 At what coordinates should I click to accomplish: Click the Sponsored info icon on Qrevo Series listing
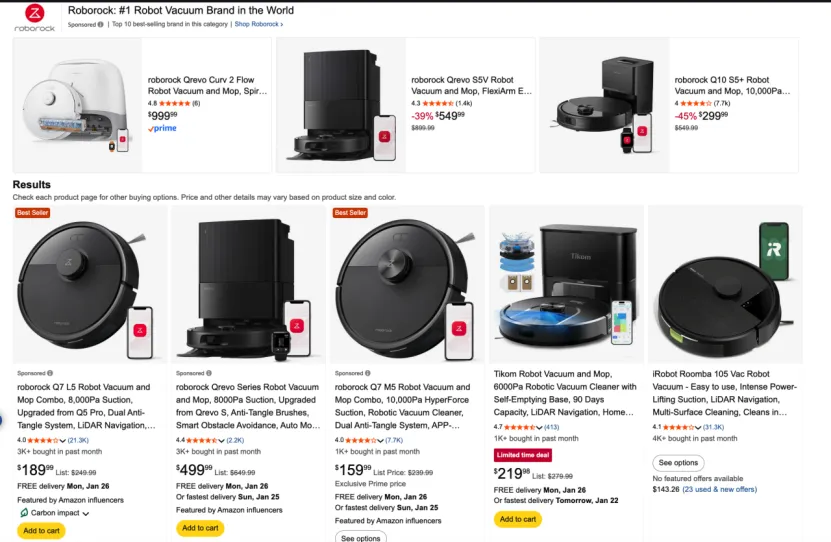[x=209, y=373]
